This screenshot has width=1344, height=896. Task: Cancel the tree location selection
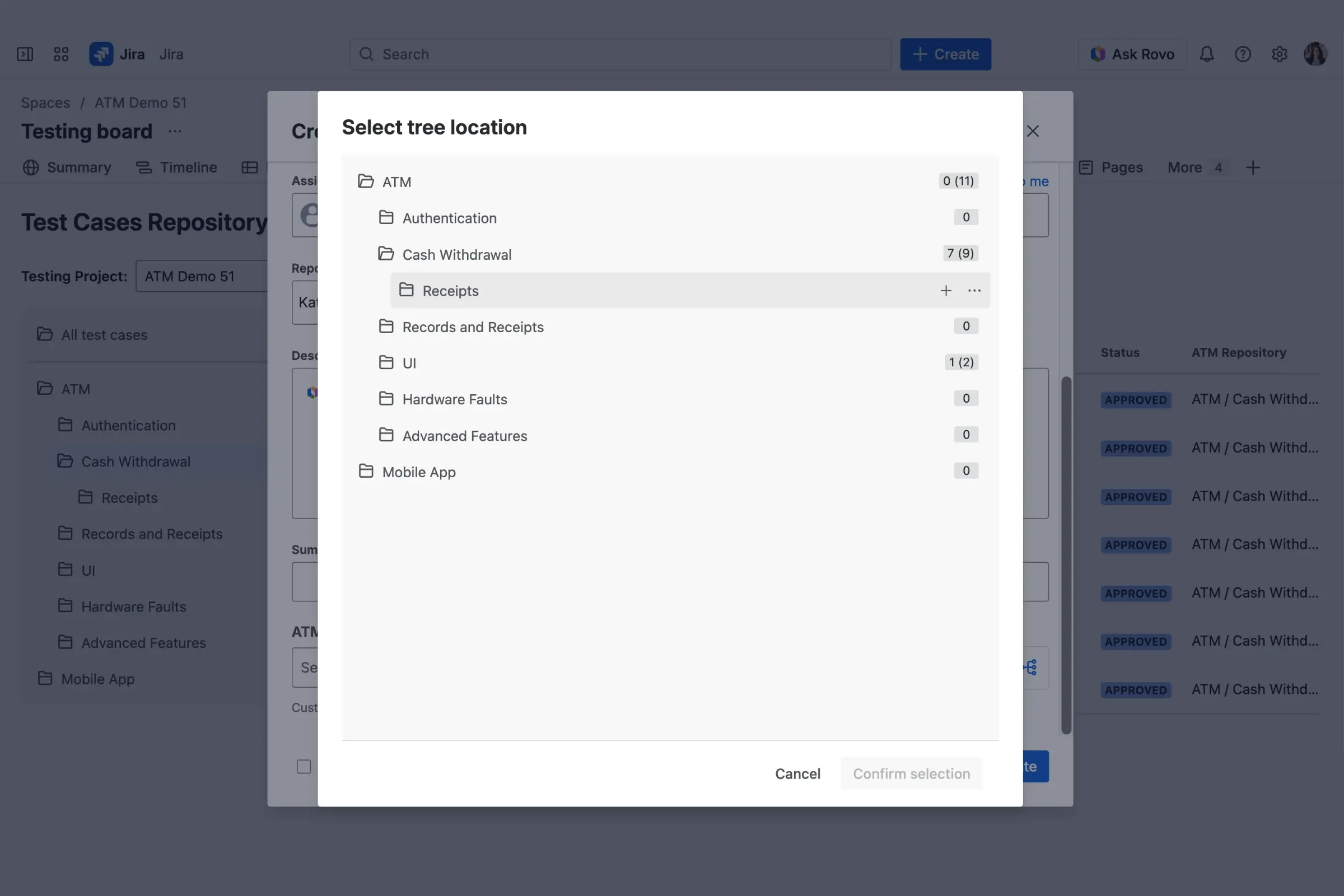(797, 773)
